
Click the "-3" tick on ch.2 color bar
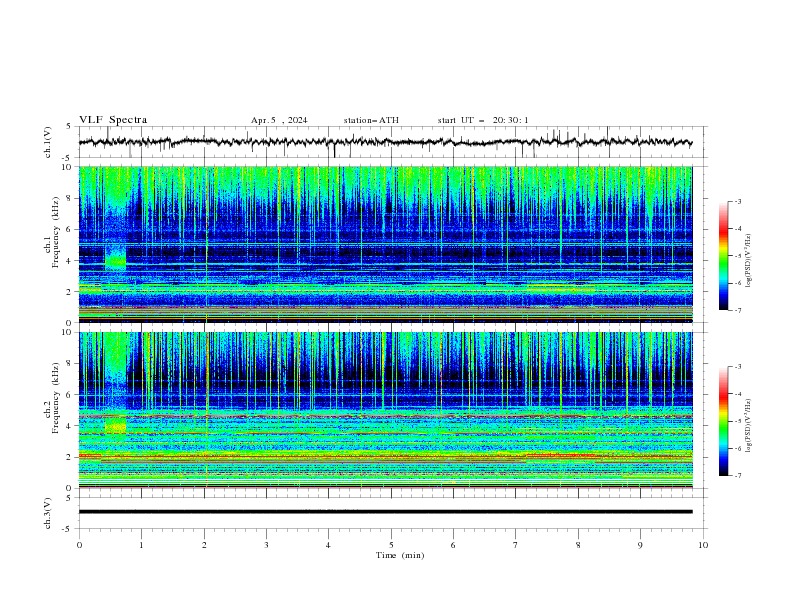point(737,367)
